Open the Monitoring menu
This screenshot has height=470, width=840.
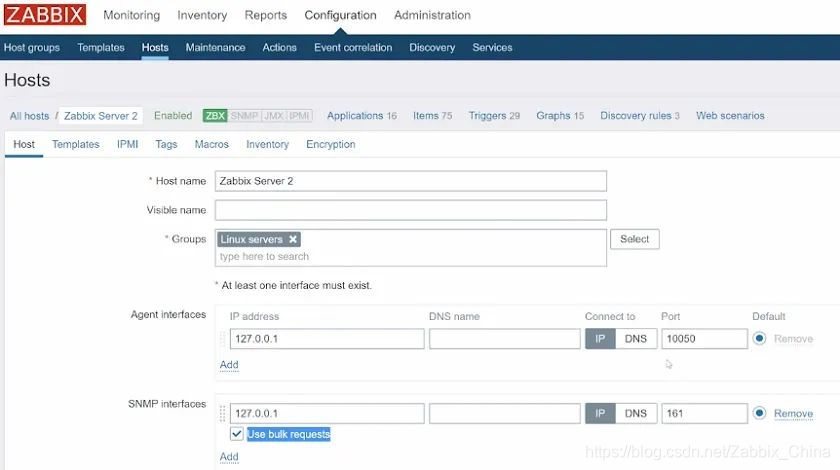132,15
